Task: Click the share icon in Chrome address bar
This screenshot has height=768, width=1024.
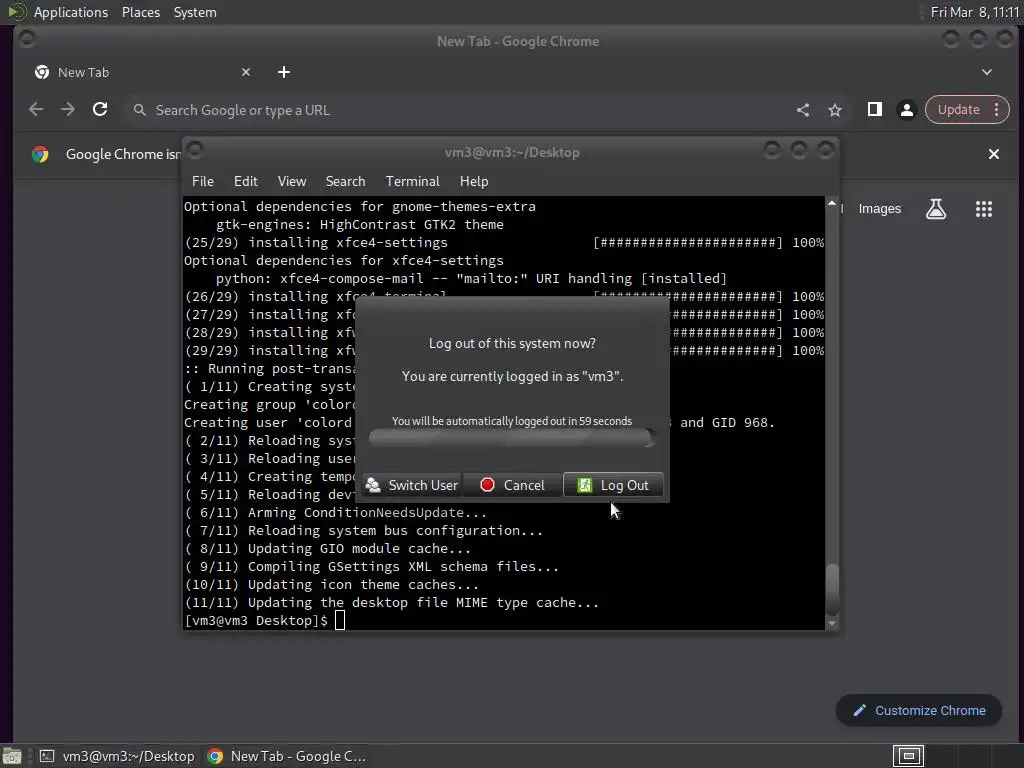Action: (803, 110)
